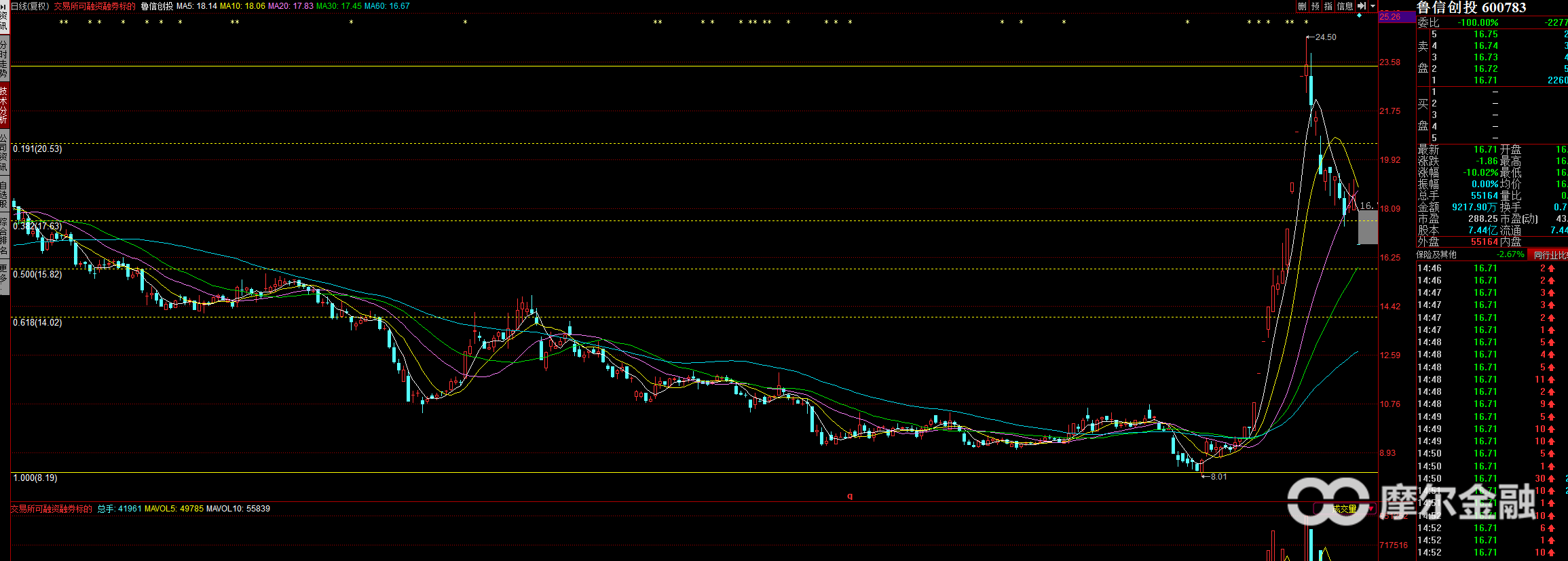Image resolution: width=1568 pixels, height=561 pixels.
Task: Expand the chart toolbar dropdown arrow
Action: pos(1373,6)
